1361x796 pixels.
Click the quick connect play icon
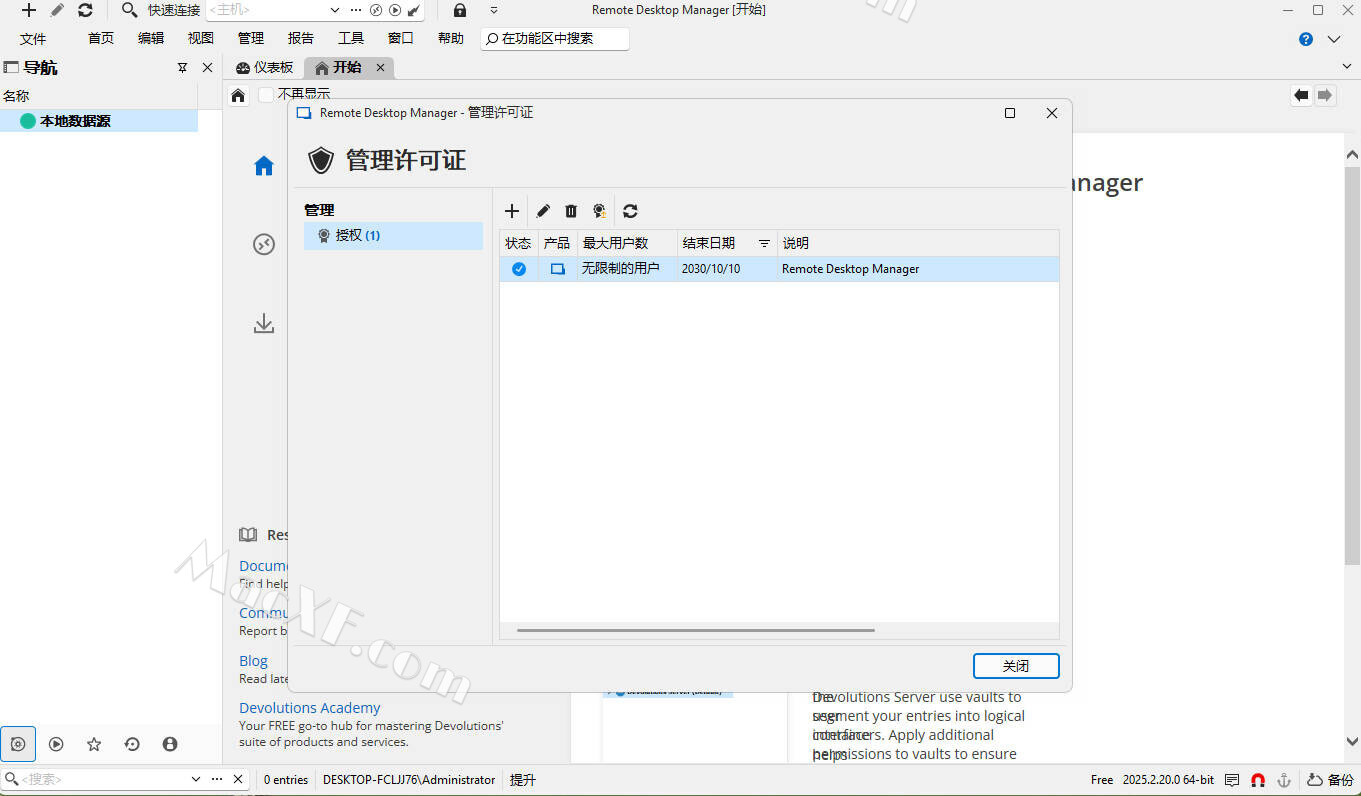(395, 10)
